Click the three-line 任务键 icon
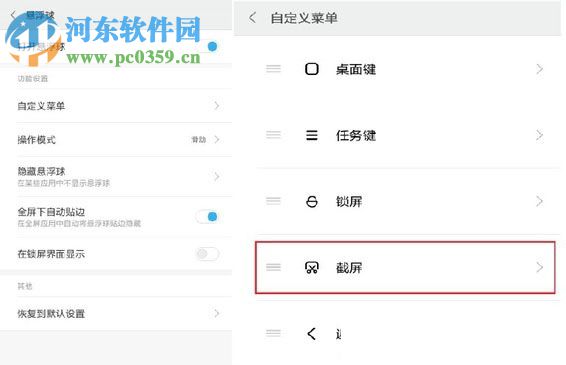 coord(312,135)
